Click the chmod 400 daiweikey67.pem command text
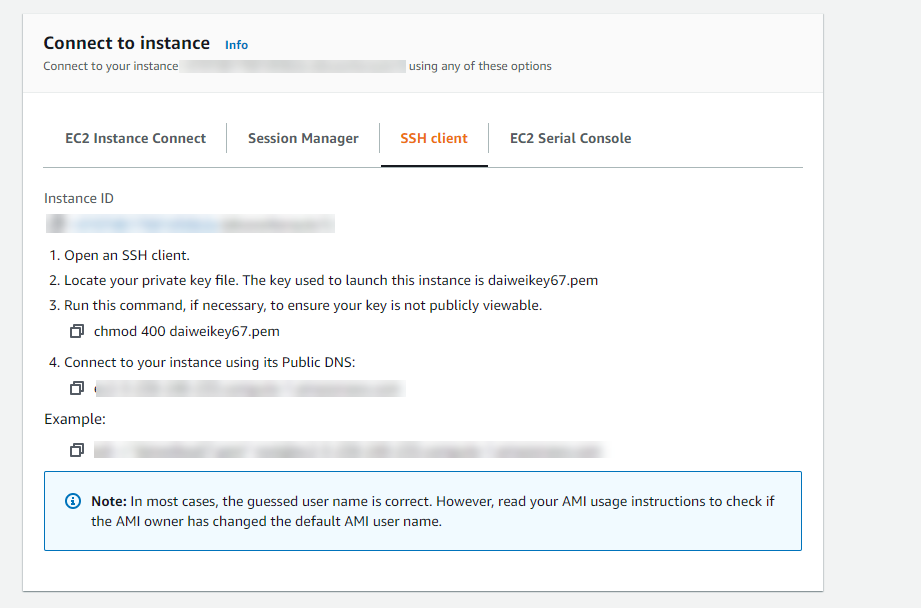 (187, 331)
